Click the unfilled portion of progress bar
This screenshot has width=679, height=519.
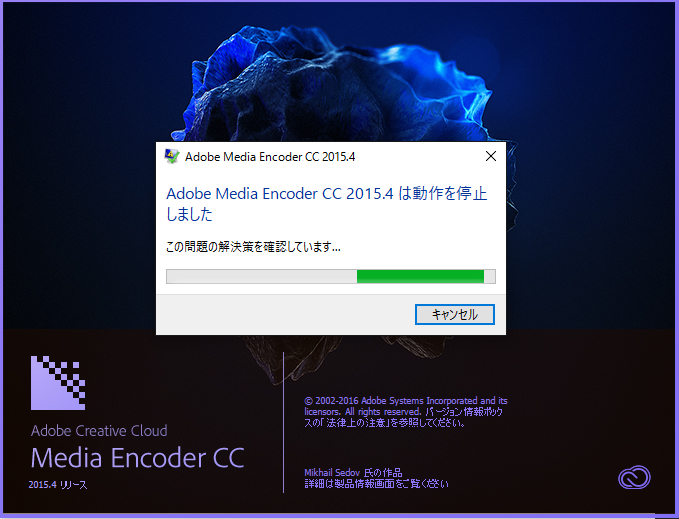[x=262, y=276]
